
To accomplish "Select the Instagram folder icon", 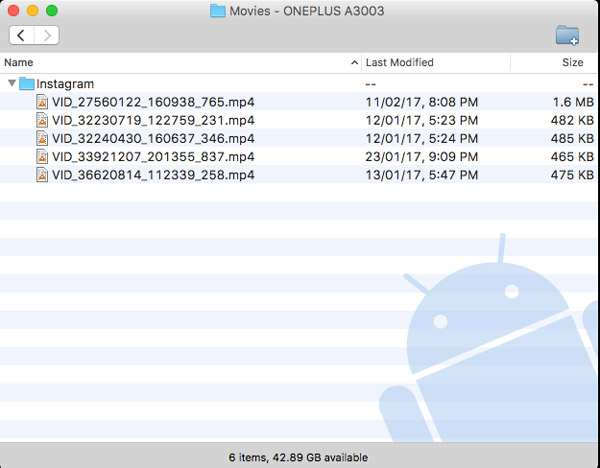I will (27, 83).
